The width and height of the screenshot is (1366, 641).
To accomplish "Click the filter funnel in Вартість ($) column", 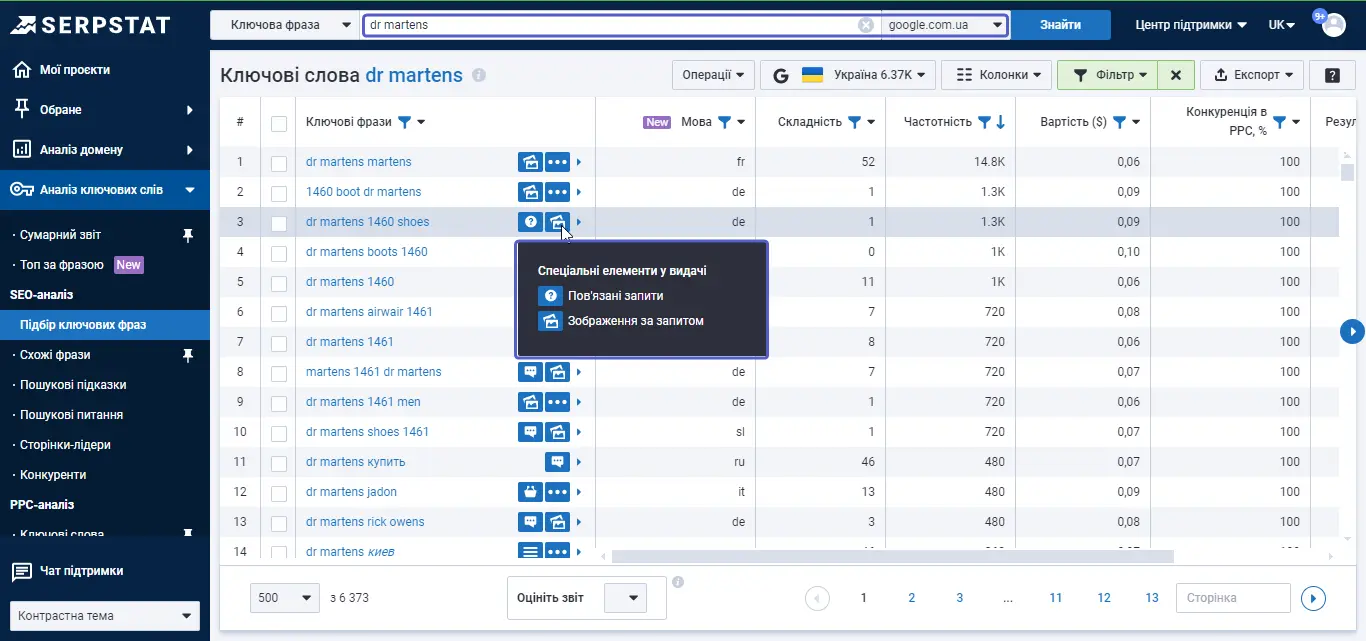I will [x=1119, y=122].
